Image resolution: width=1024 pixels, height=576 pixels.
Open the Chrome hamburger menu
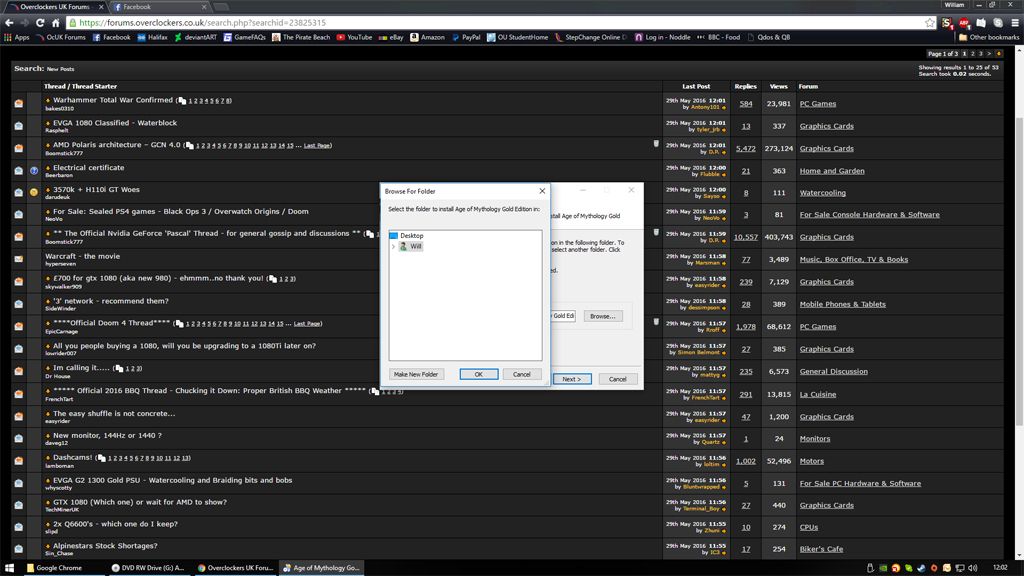pos(1015,23)
